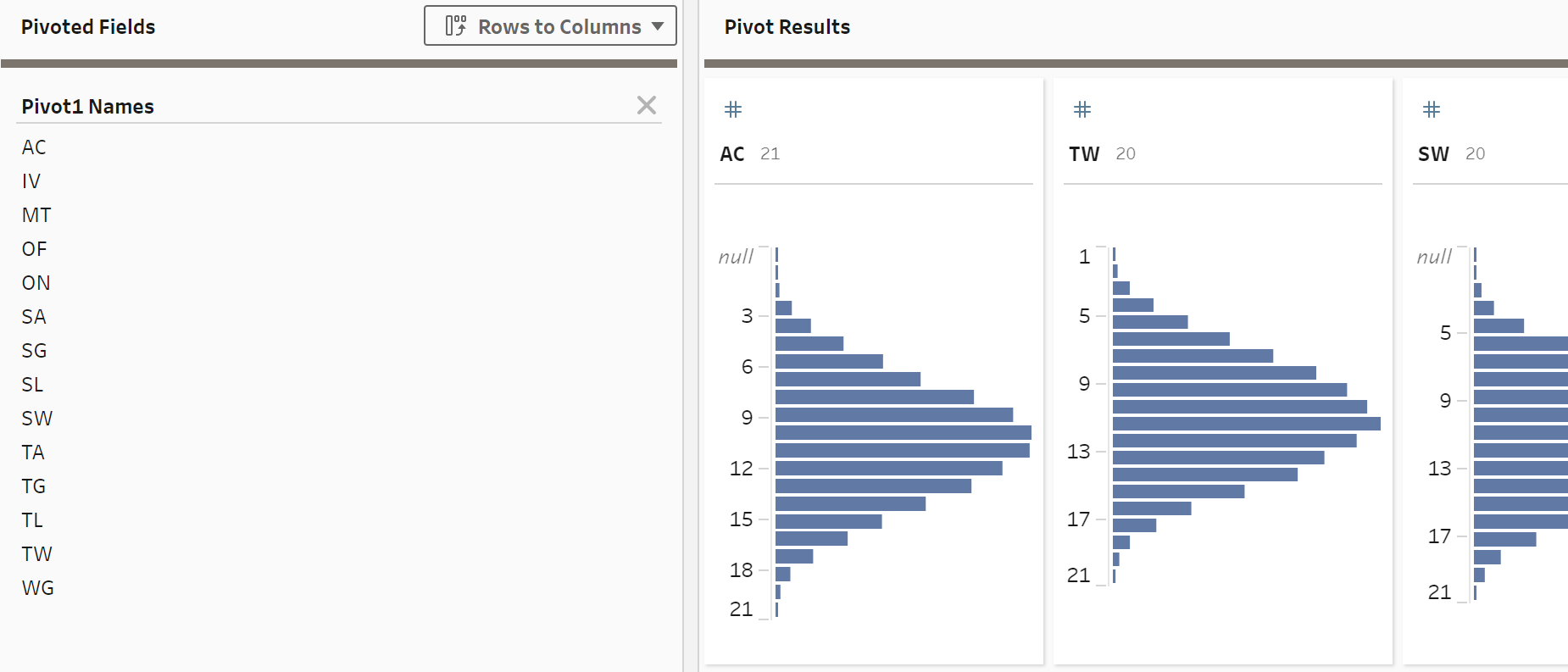Select MT in the Pivot1 Names list
The width and height of the screenshot is (1568, 672).
(36, 215)
